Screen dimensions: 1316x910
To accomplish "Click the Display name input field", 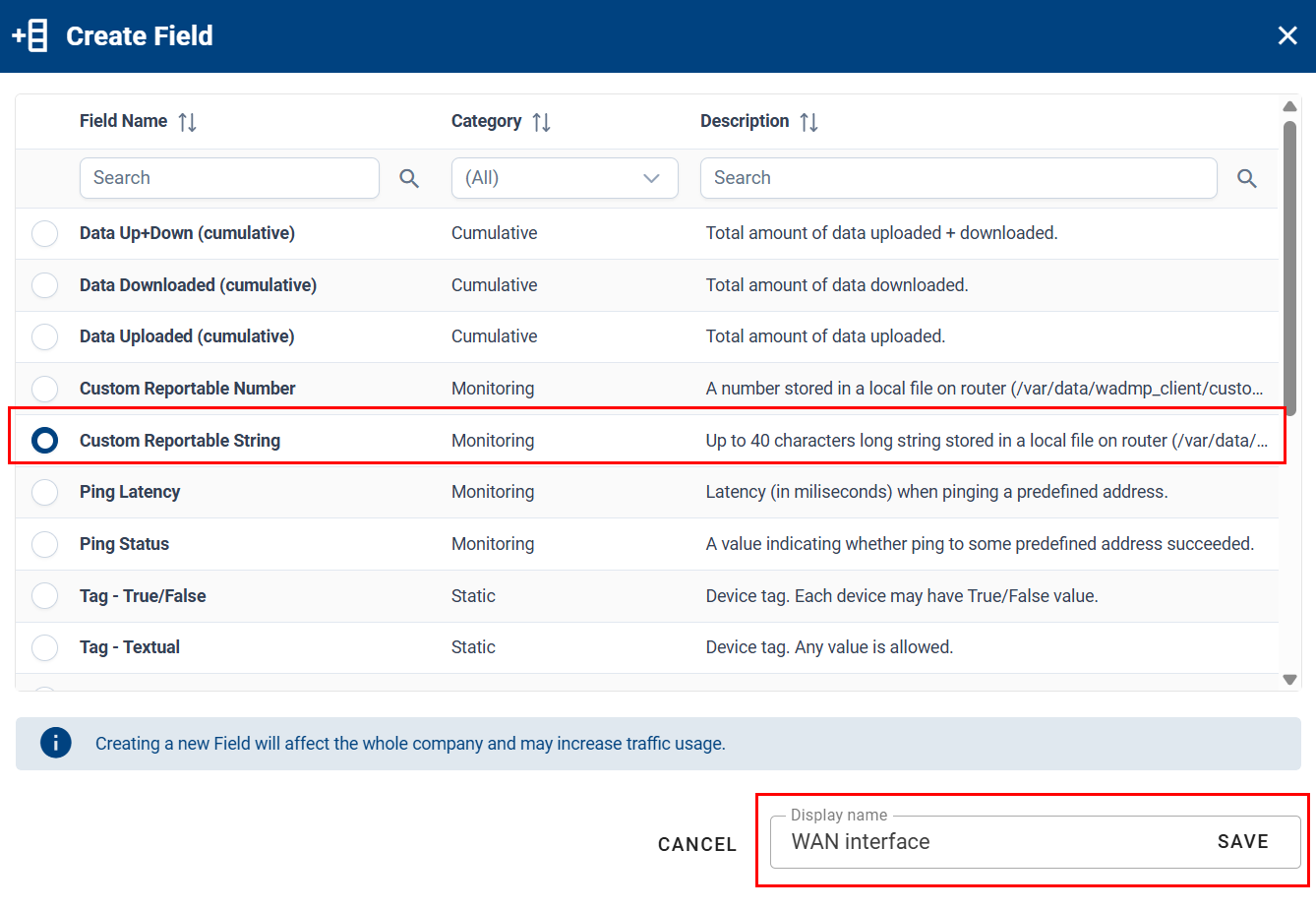I will 984,842.
